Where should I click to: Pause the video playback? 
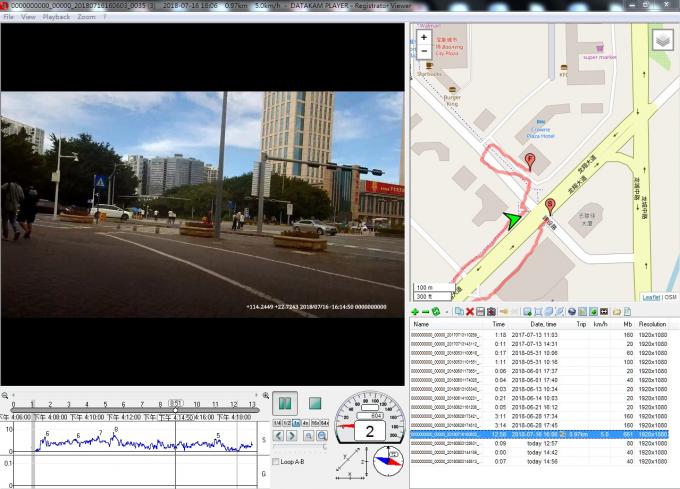click(x=284, y=403)
